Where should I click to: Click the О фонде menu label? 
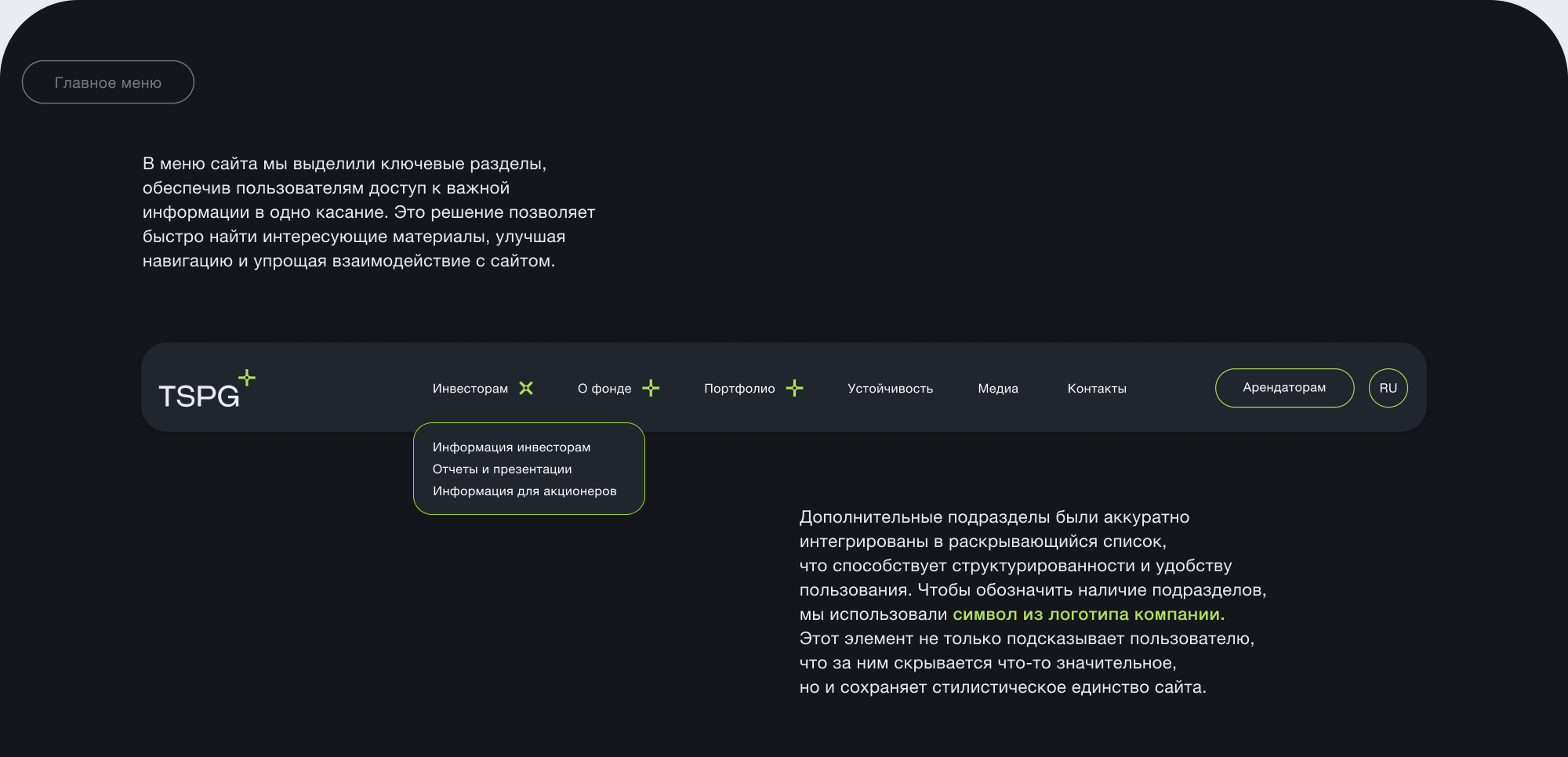pyautogui.click(x=604, y=389)
